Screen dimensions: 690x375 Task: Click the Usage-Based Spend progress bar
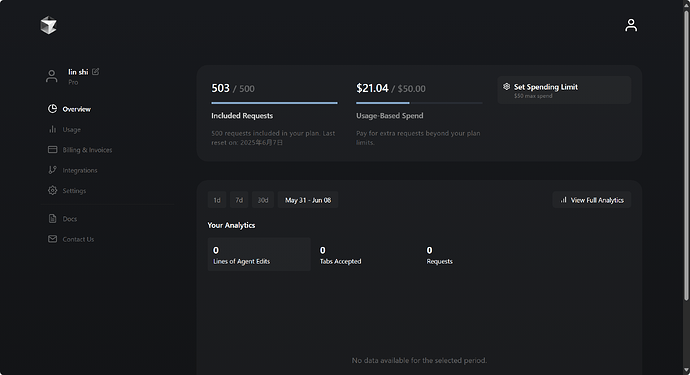click(419, 103)
